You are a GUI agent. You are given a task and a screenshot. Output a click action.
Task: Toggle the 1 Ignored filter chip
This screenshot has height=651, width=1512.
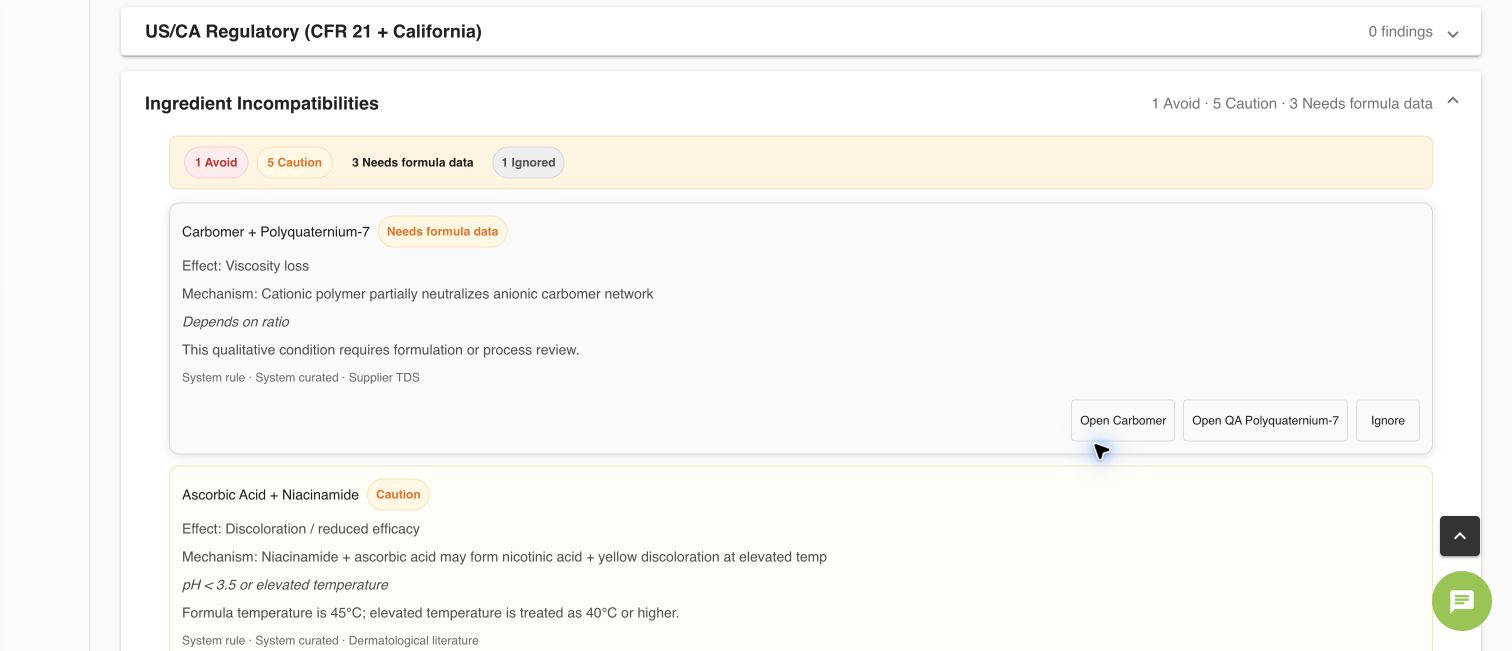[x=528, y=163]
